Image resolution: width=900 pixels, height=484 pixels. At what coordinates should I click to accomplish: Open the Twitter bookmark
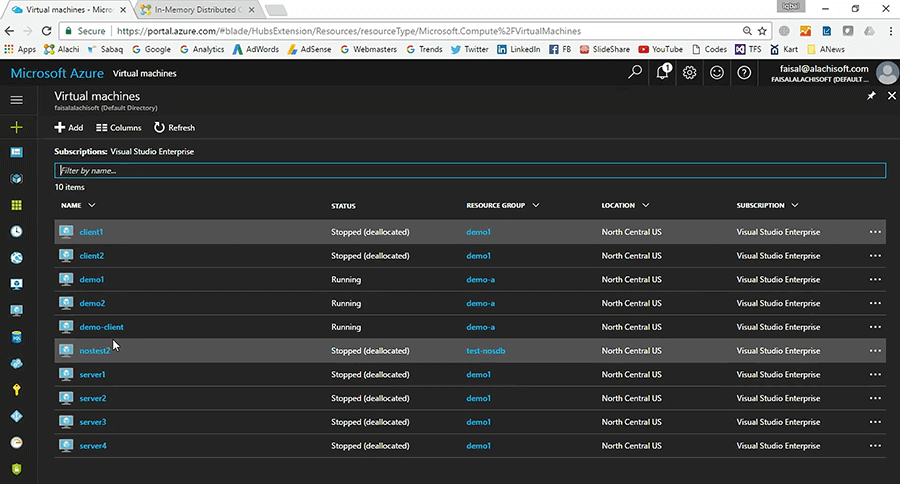click(x=470, y=49)
